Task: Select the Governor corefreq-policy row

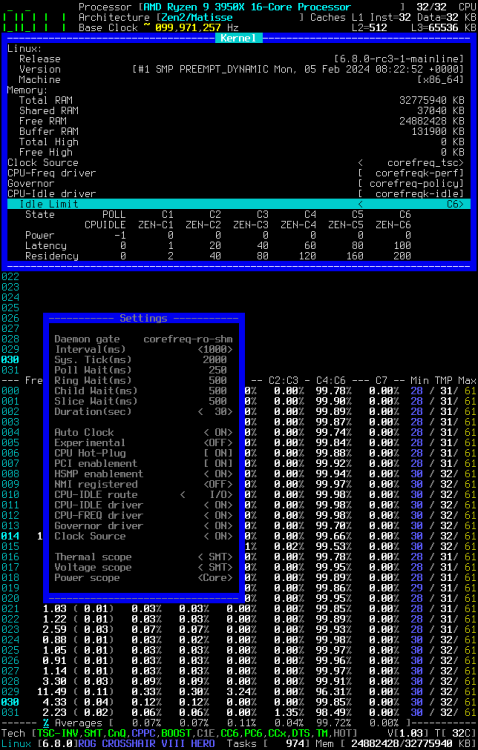Action: pyautogui.click(x=236, y=184)
